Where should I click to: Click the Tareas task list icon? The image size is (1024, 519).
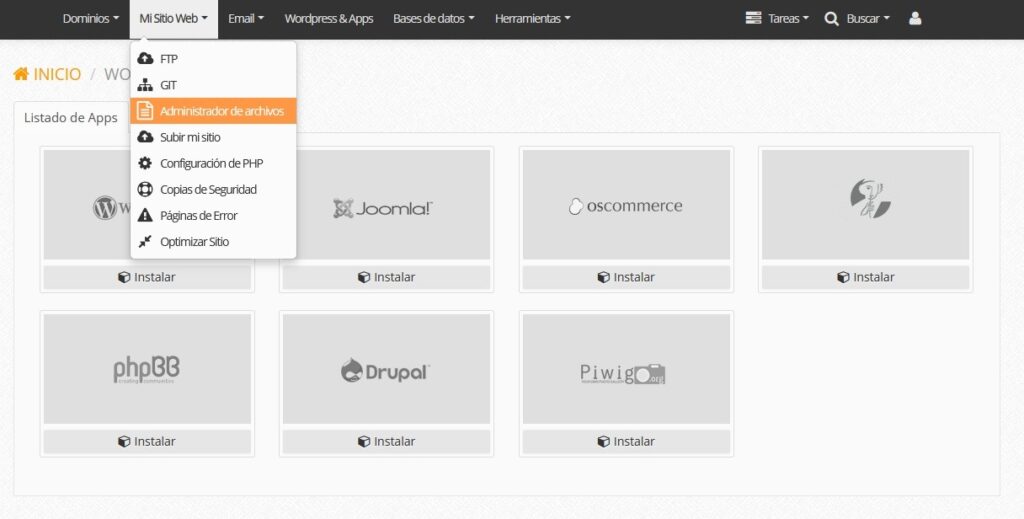tap(754, 18)
